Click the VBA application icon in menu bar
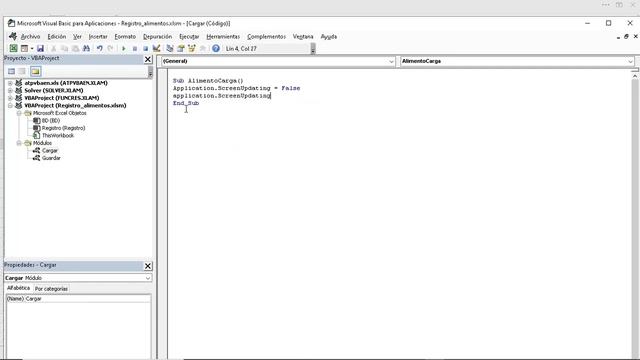 (x=13, y=37)
